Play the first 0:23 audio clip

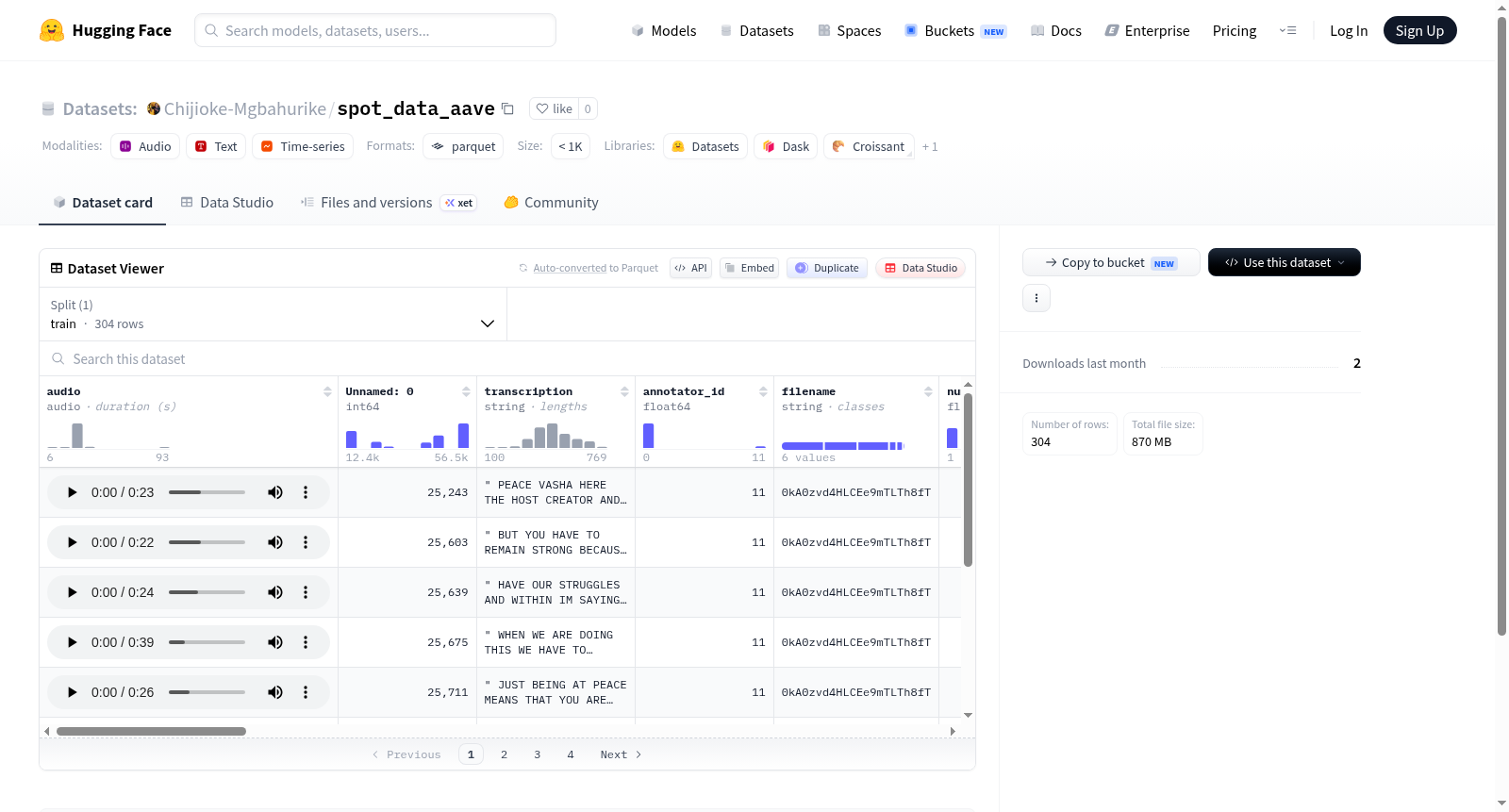click(x=72, y=492)
